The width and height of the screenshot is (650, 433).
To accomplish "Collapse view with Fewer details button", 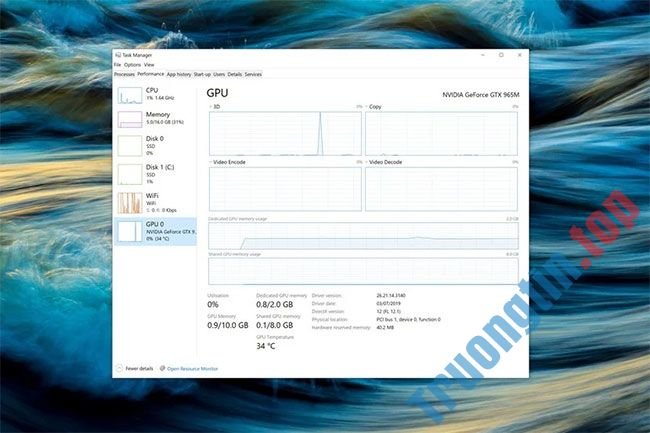I will click(x=135, y=368).
